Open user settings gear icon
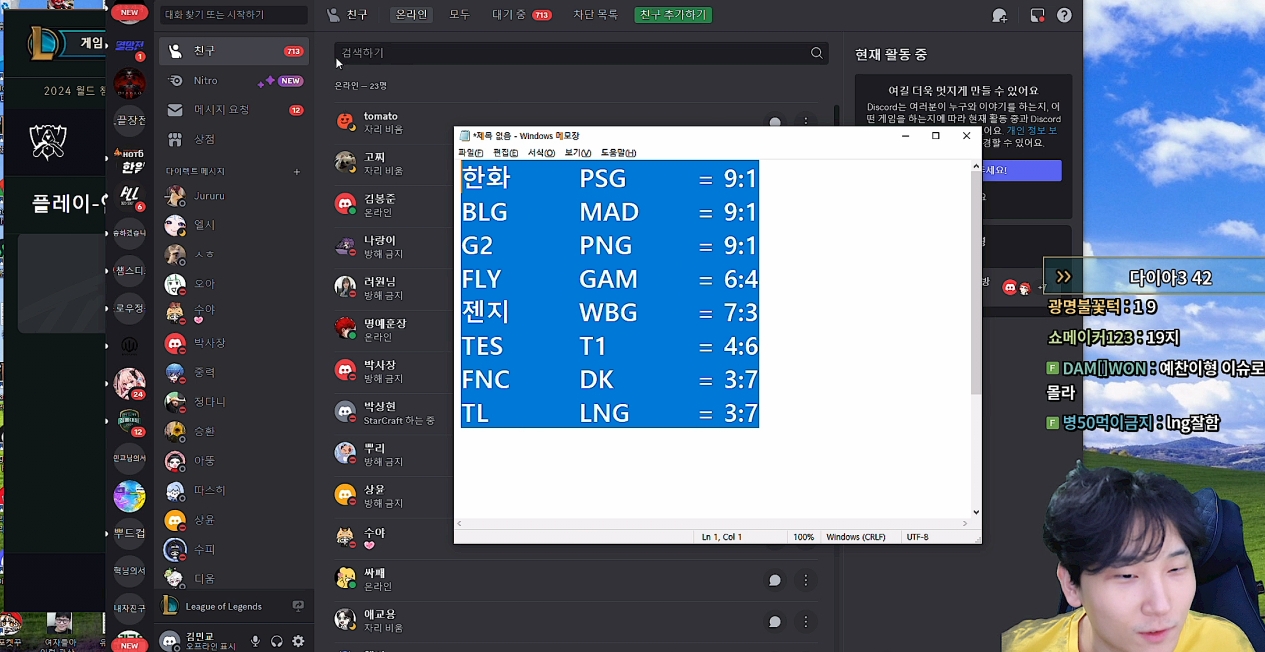The width and height of the screenshot is (1265, 652). (298, 641)
